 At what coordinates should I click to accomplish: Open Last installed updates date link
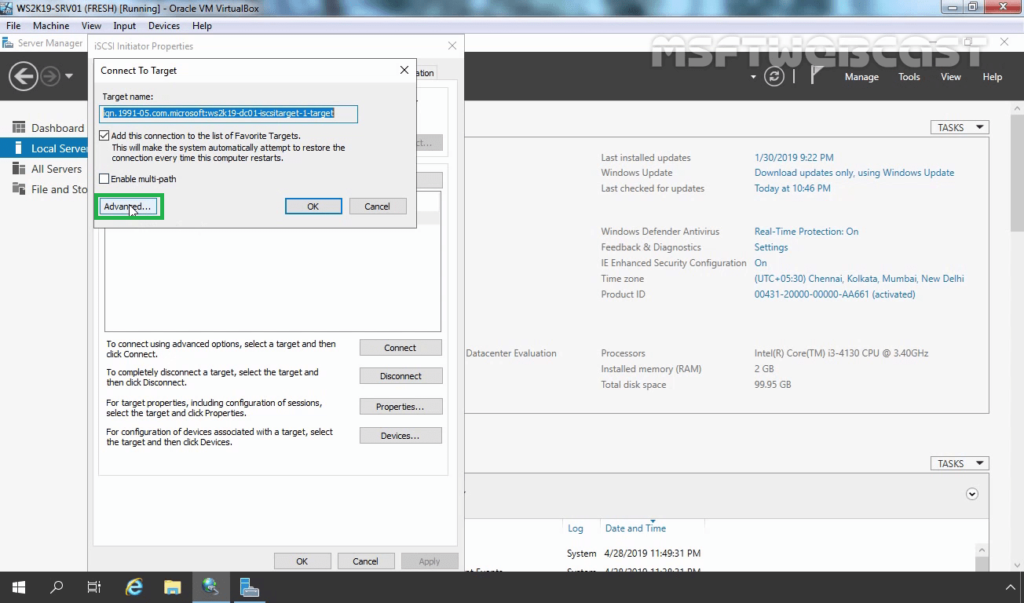(793, 157)
